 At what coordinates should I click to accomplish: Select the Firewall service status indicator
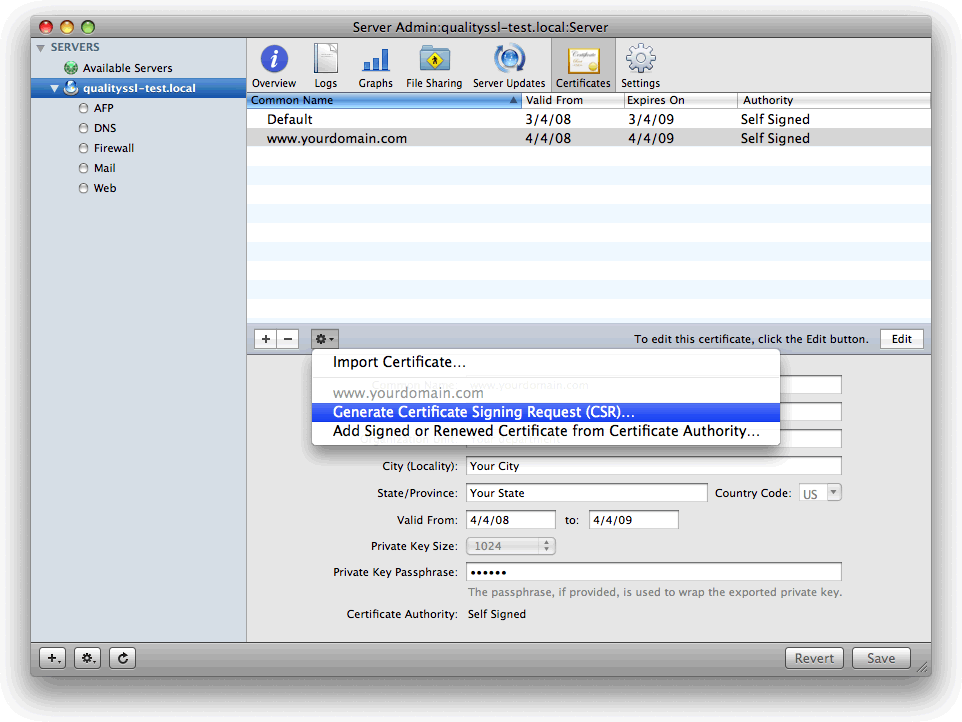click(83, 148)
